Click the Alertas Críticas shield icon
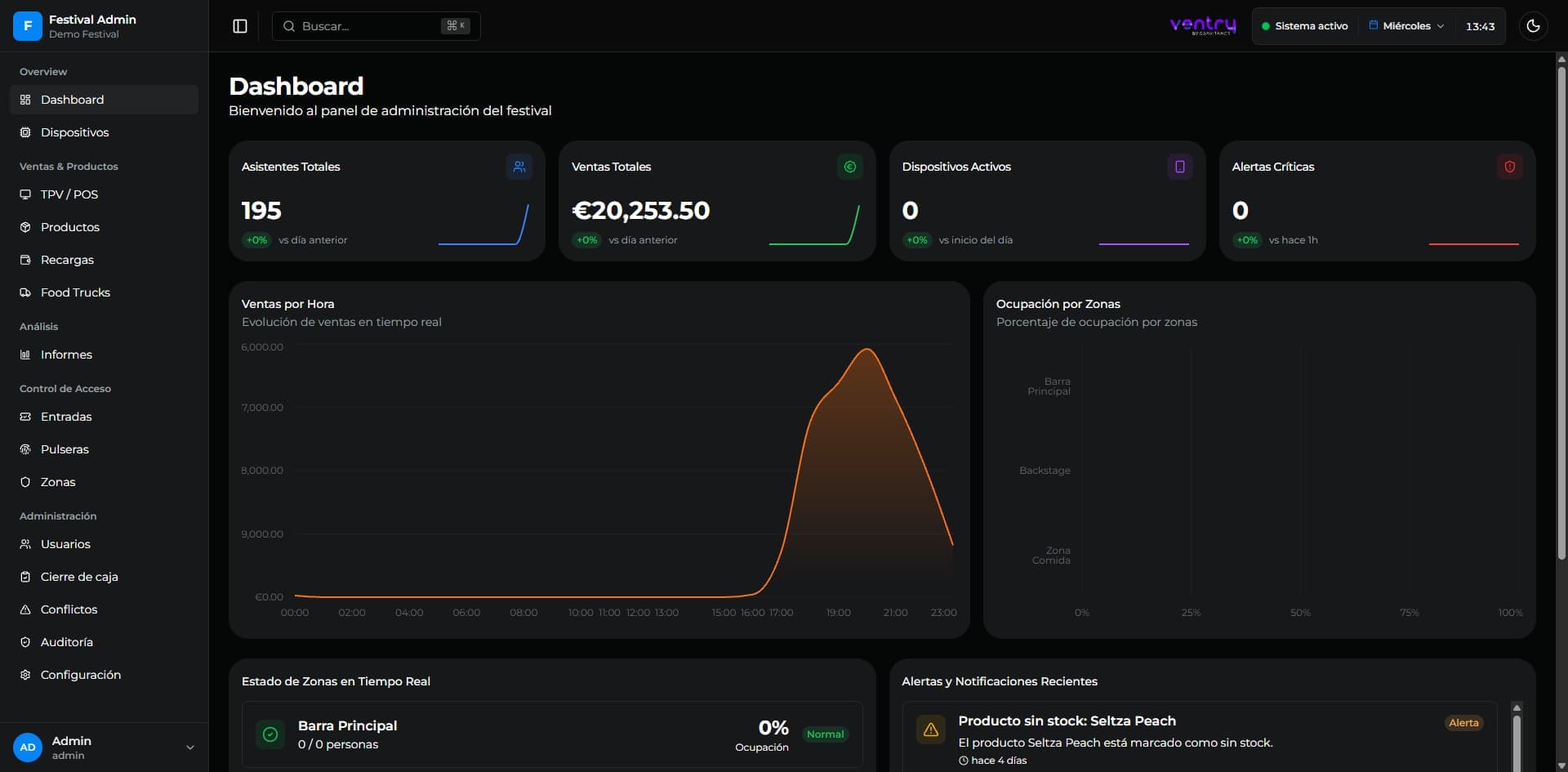Screen dimensions: 1568x772 (1509, 167)
